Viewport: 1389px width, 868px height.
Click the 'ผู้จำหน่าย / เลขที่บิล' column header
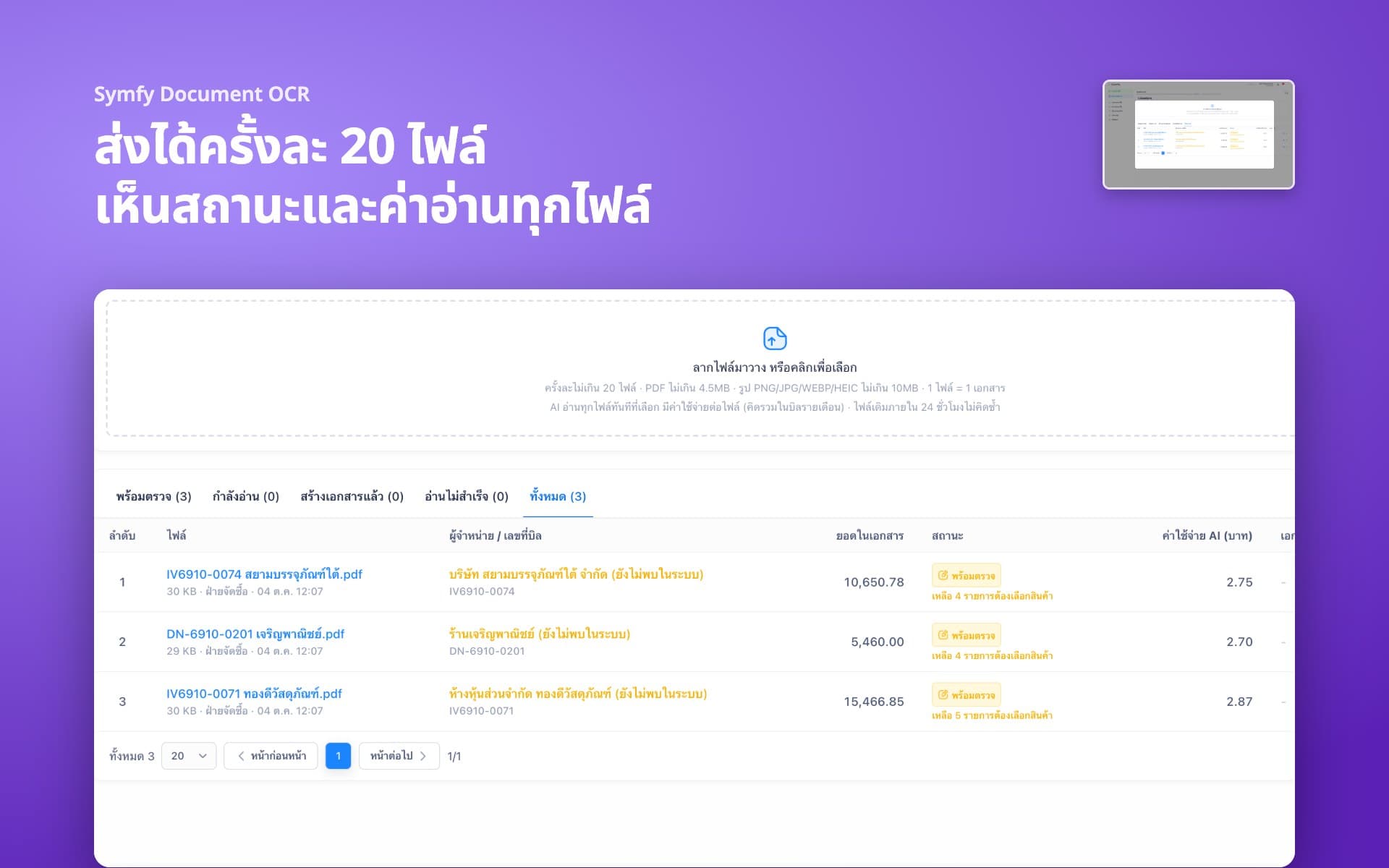click(x=496, y=536)
